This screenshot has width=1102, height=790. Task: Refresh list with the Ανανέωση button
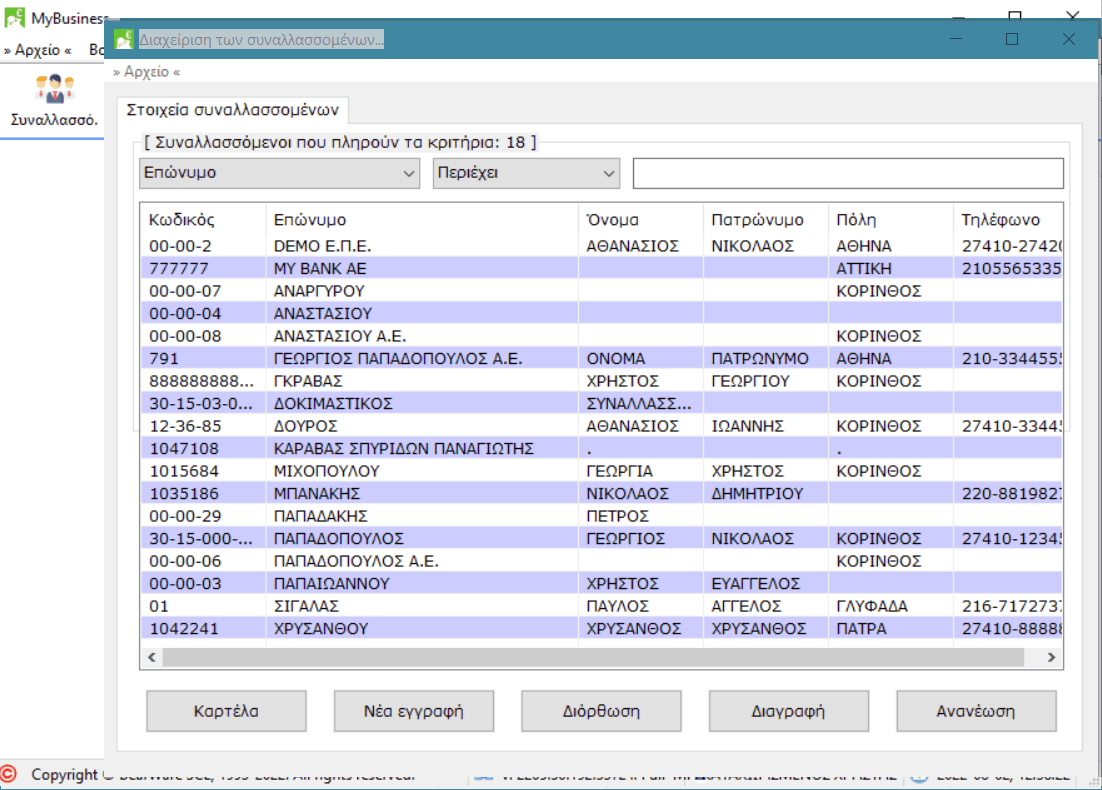(975, 711)
